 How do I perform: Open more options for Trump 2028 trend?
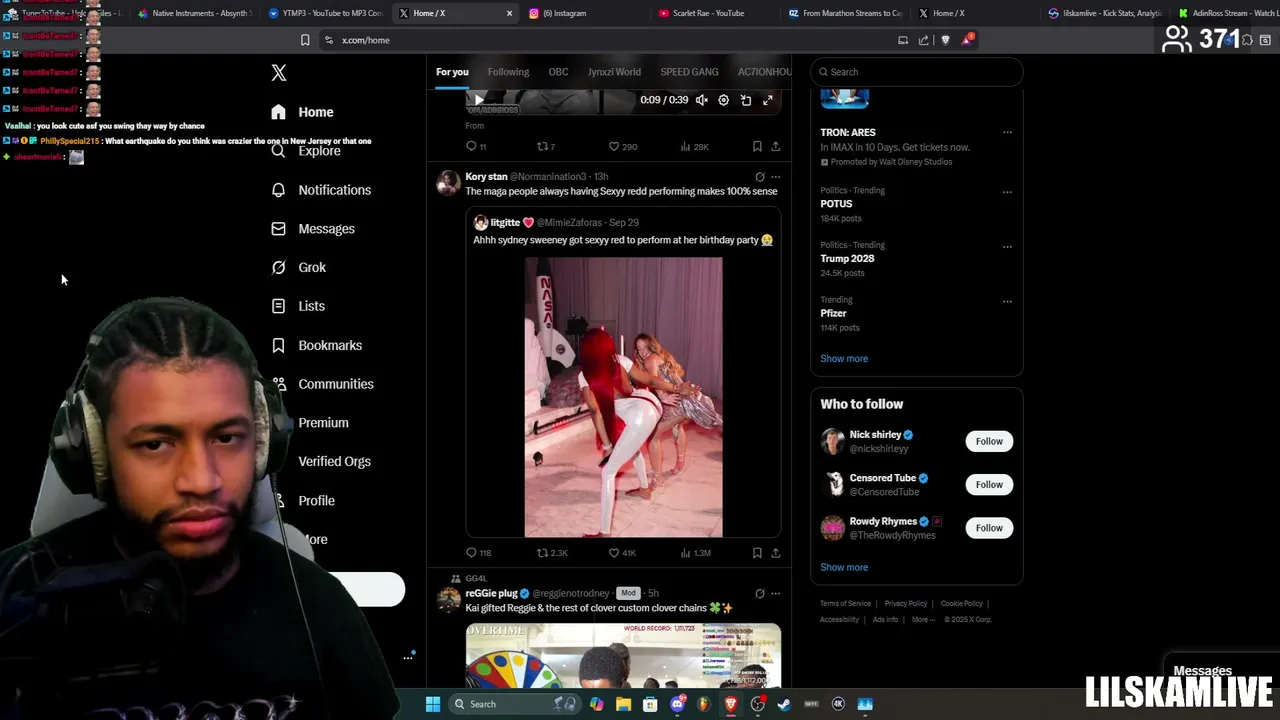click(1007, 246)
